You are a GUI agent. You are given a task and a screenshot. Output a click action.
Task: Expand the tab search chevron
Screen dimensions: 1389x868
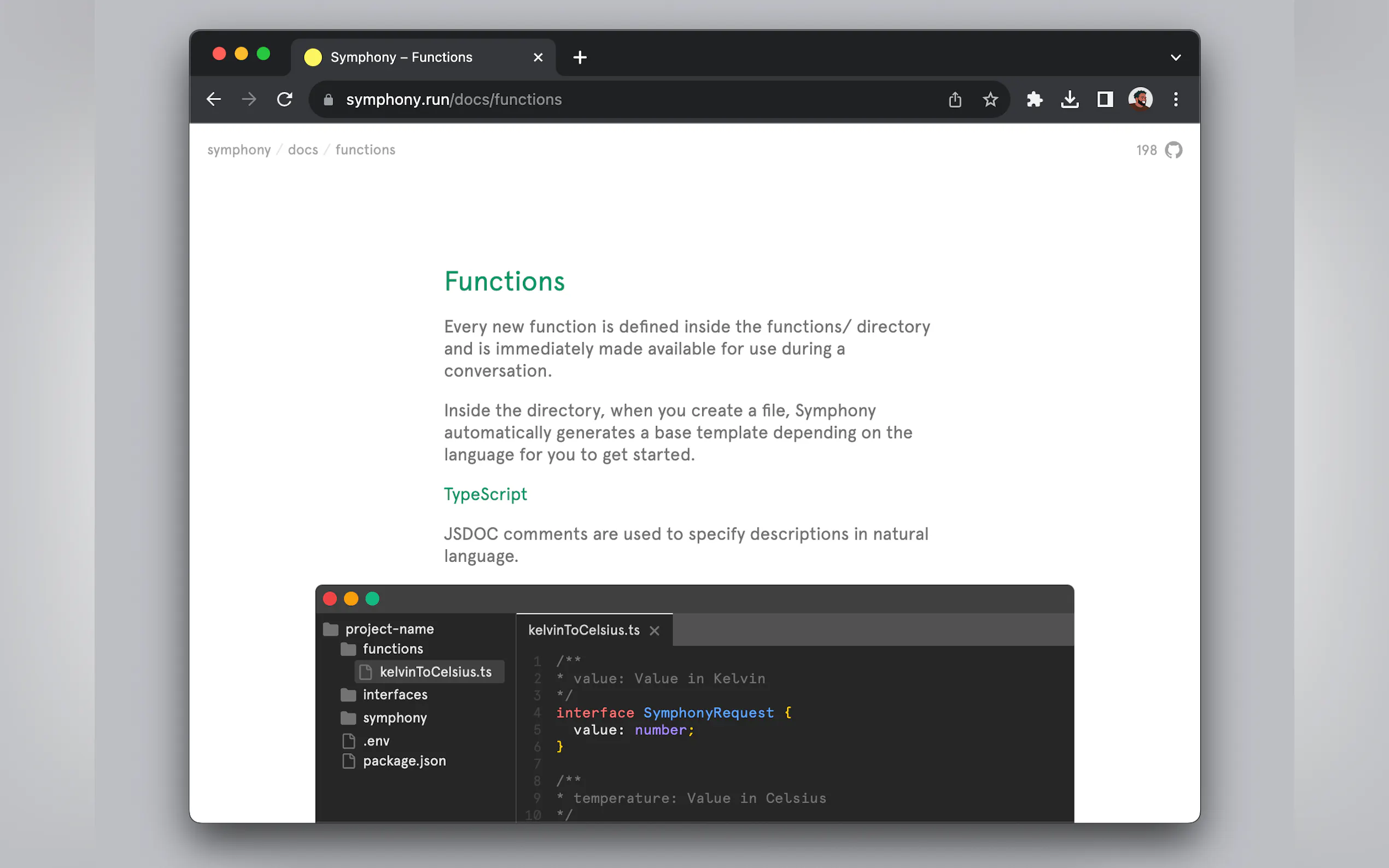click(1176, 57)
